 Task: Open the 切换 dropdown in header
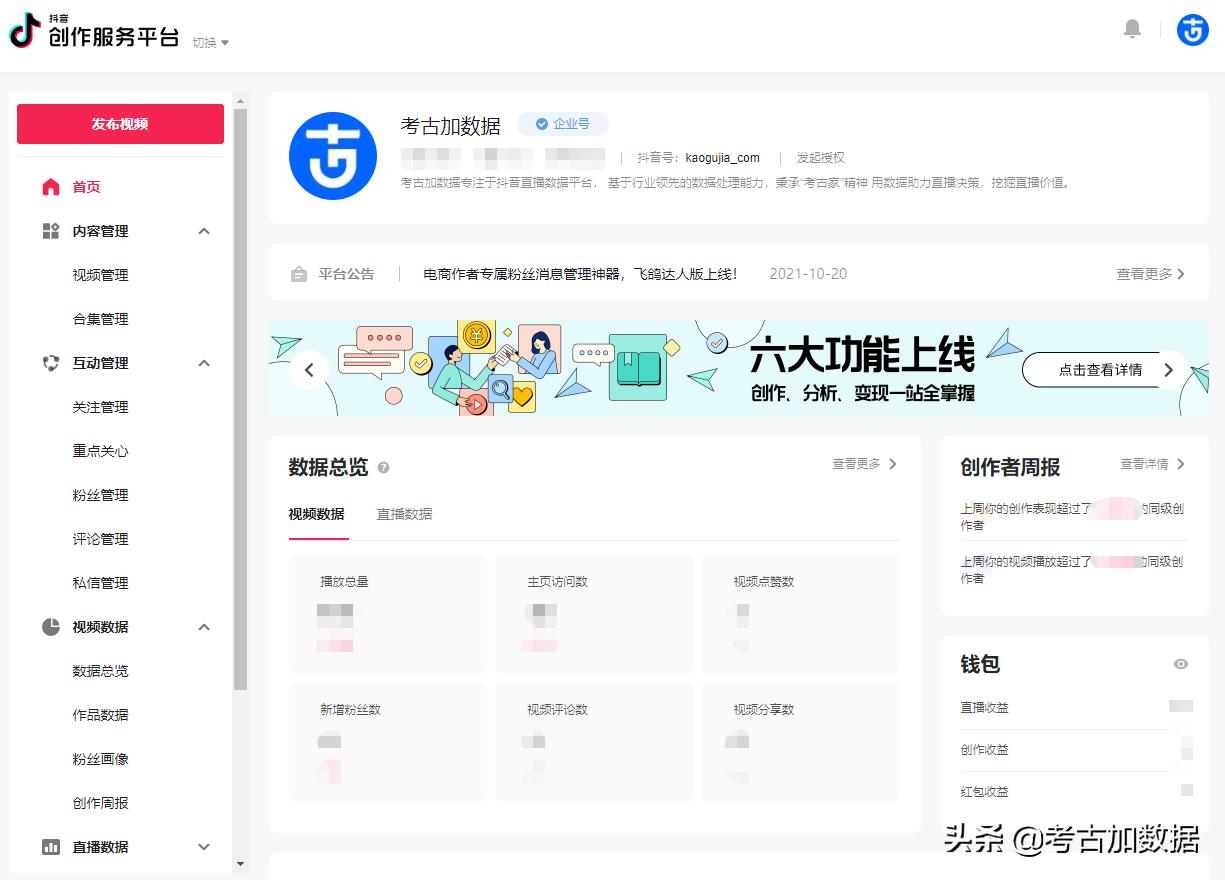point(211,43)
